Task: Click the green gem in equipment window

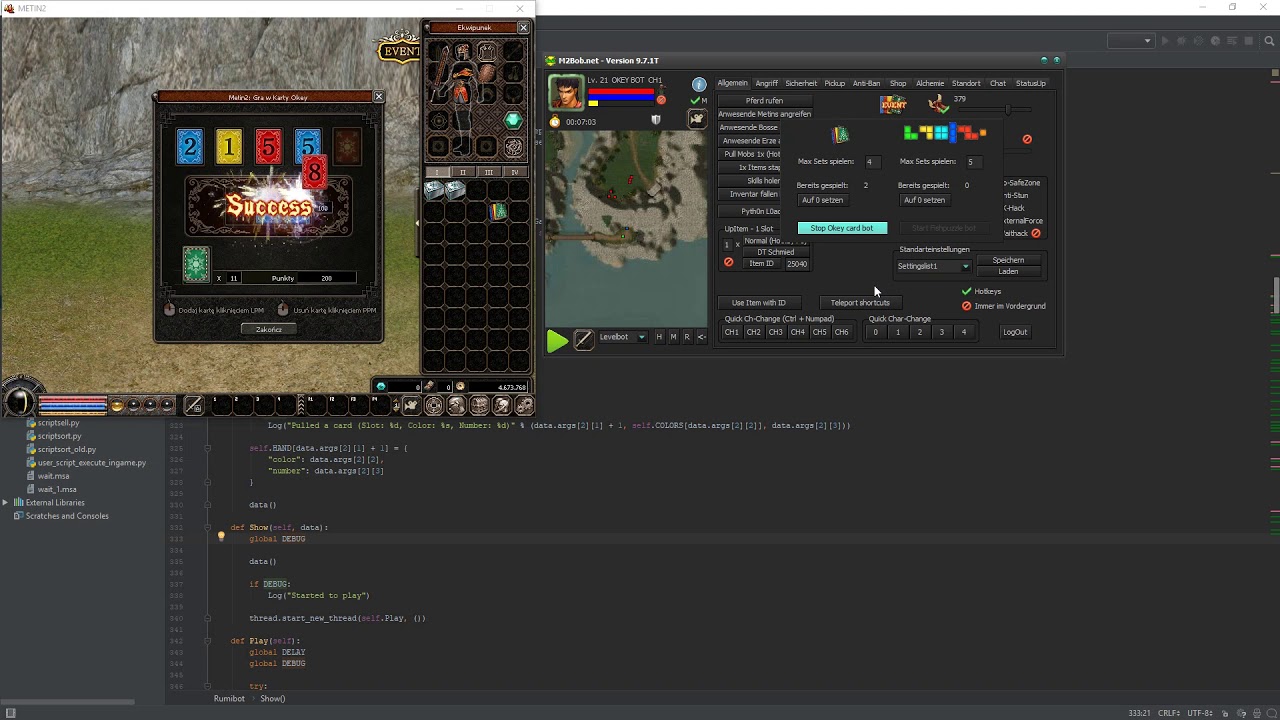Action: (x=513, y=121)
